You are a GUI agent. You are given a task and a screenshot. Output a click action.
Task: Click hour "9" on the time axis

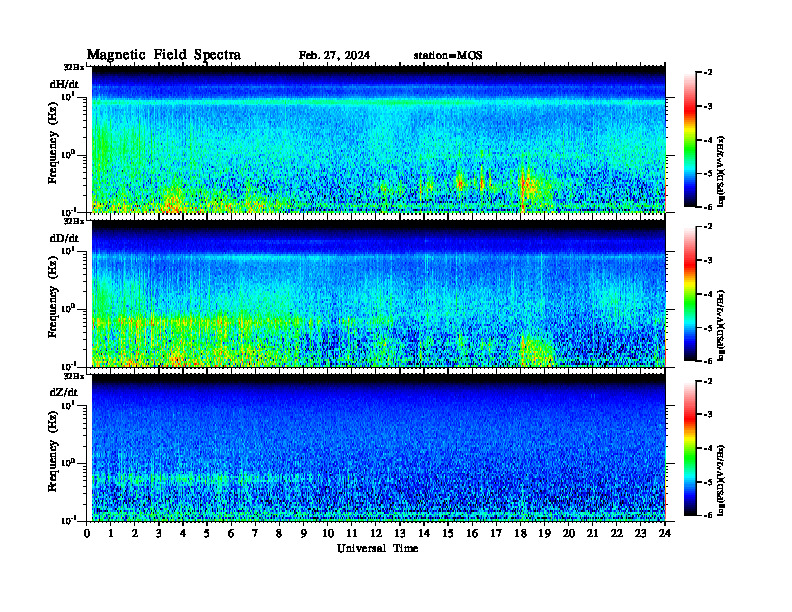pos(304,534)
